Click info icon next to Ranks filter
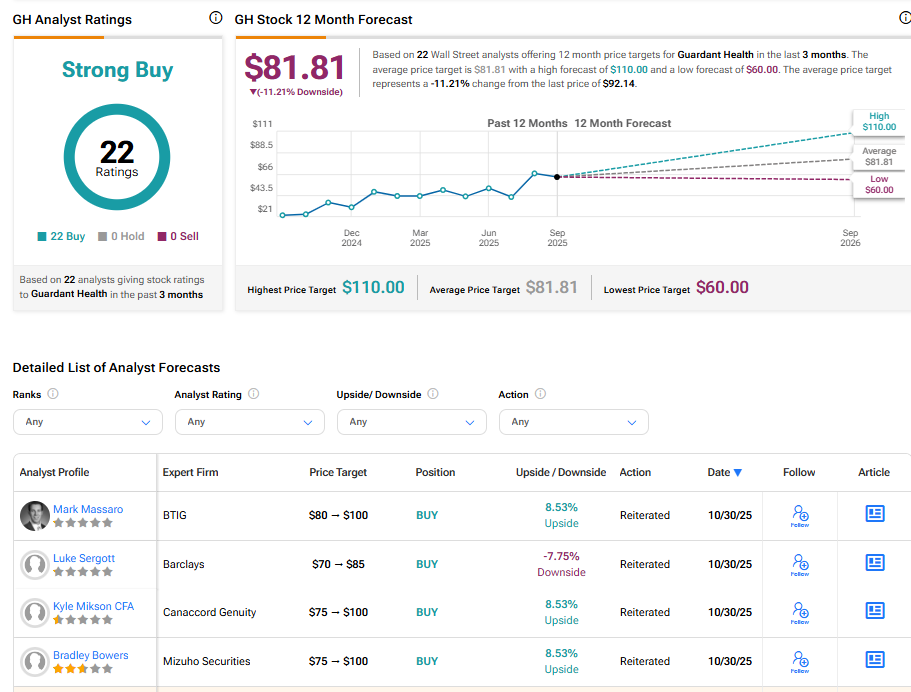Image resolution: width=911 pixels, height=692 pixels. click(x=53, y=394)
